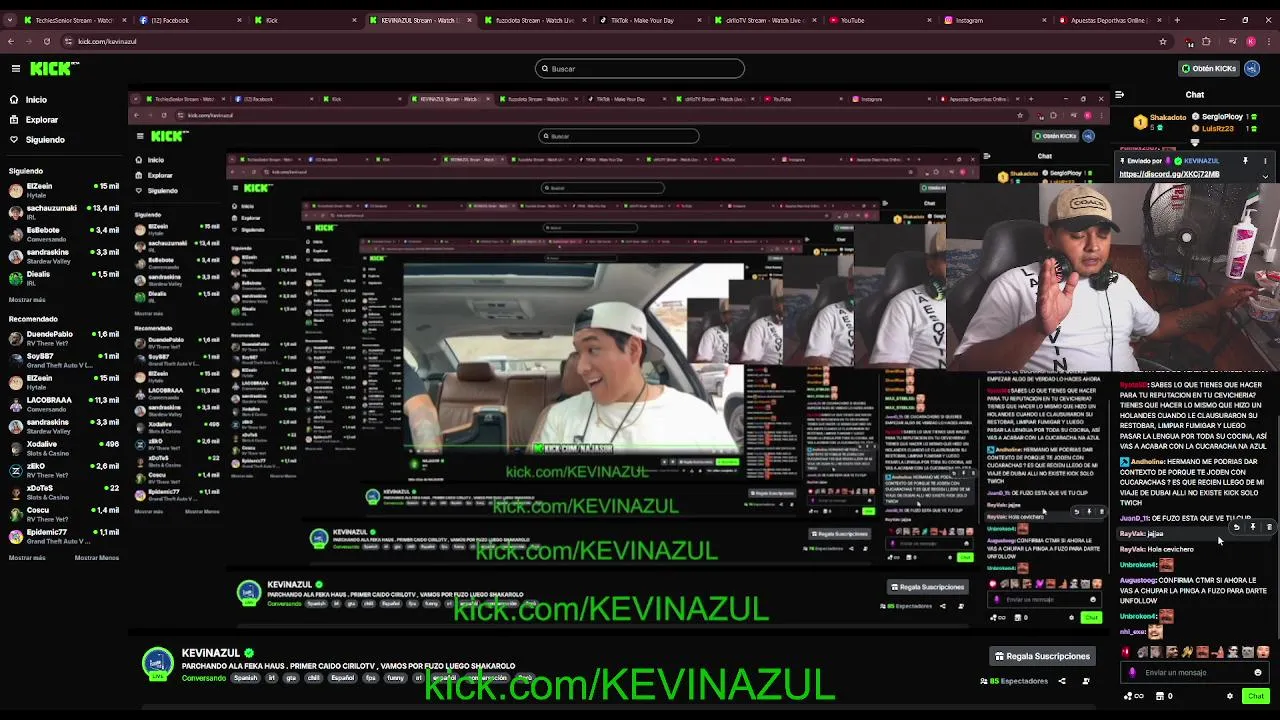Open Soy887 in the Recomendado list

pyautogui.click(x=64, y=360)
